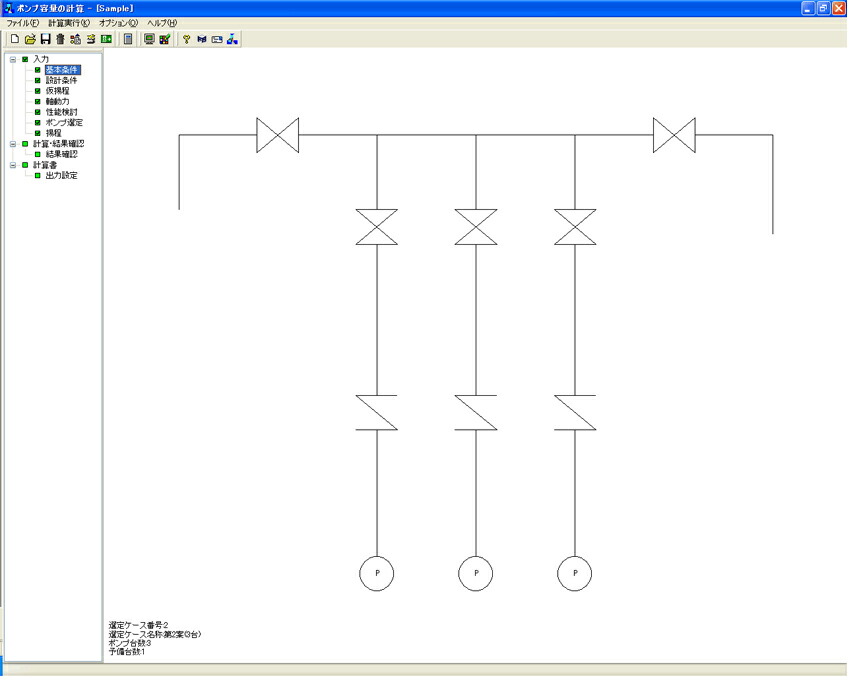Click the leftmost pump P symbol

(377, 574)
